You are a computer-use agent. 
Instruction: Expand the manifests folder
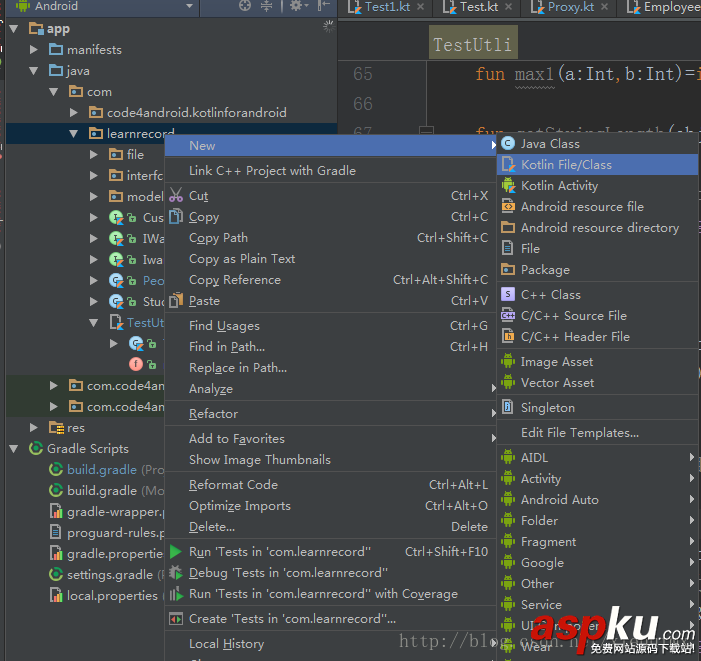click(x=34, y=49)
